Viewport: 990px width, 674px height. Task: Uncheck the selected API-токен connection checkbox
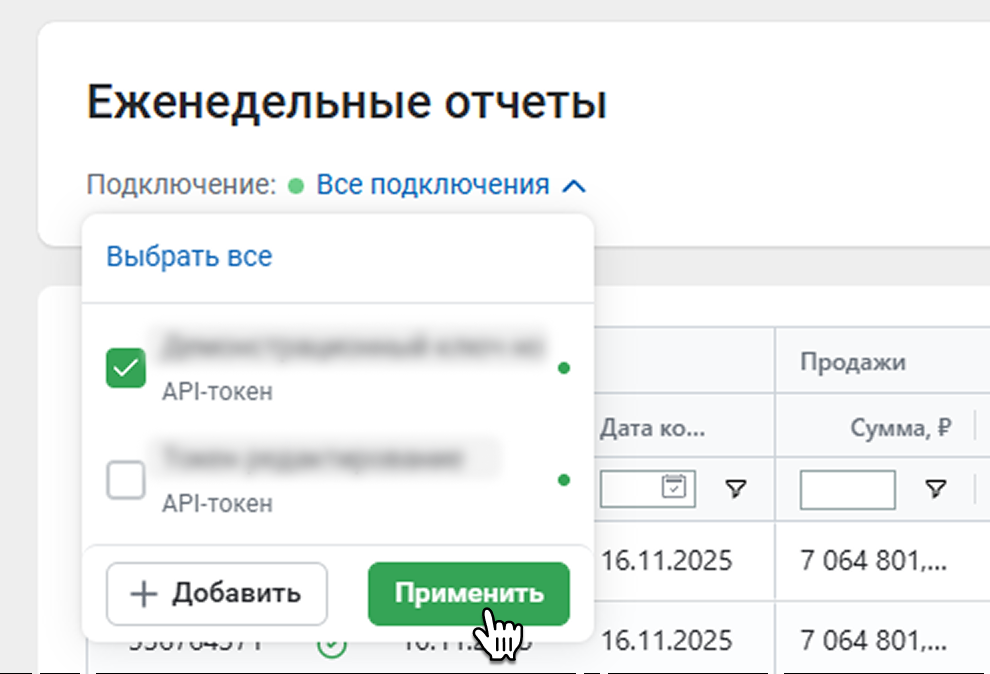tap(126, 368)
